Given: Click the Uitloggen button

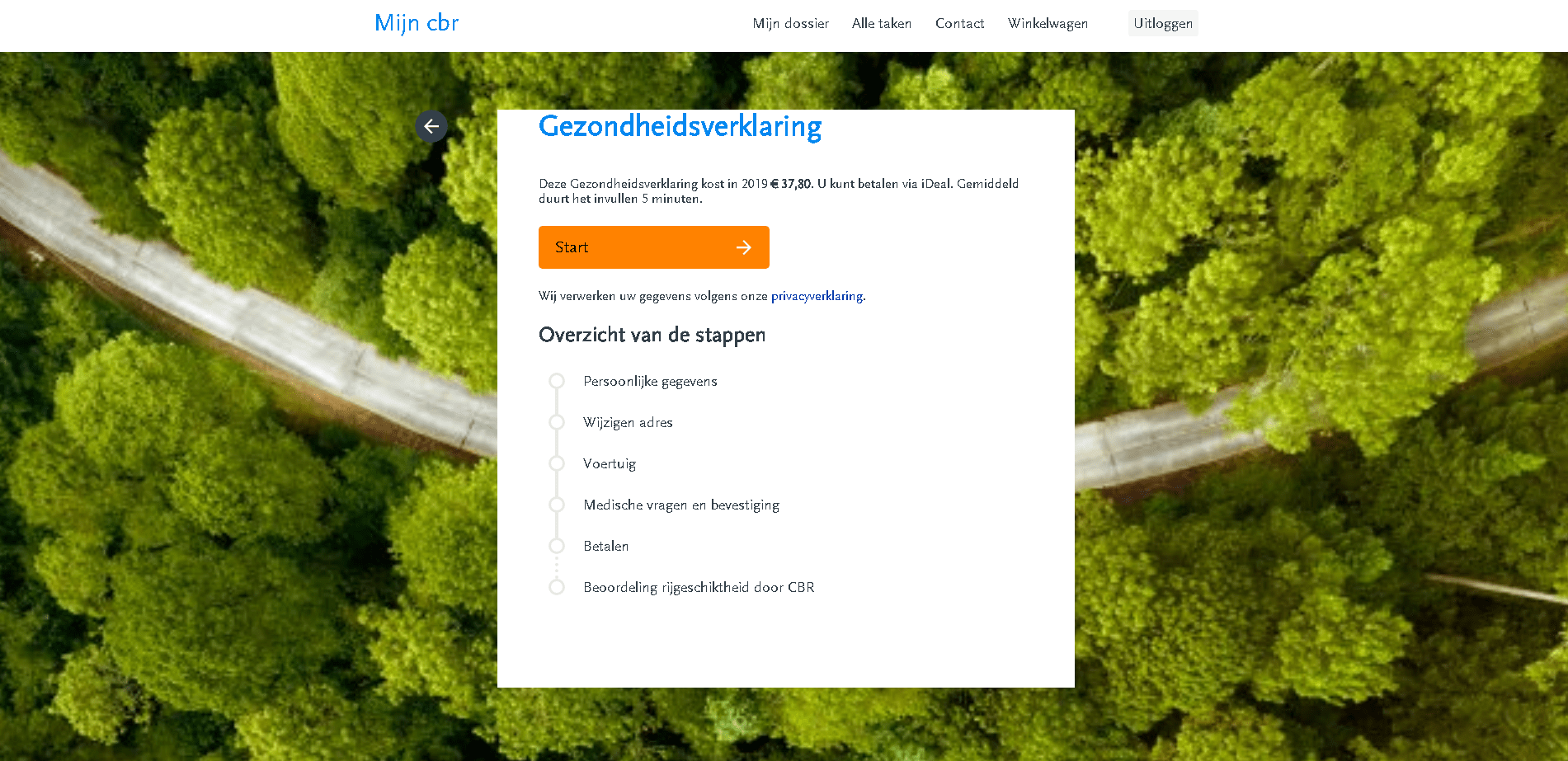Looking at the screenshot, I should click(1163, 23).
